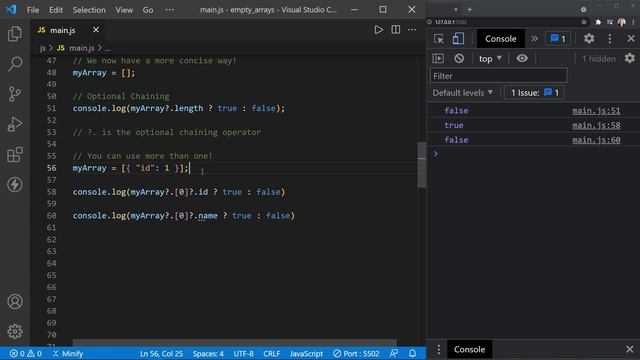Image resolution: width=640 pixels, height=360 pixels.
Task: Open the Manage gear in activity bar
Action: (x=15, y=331)
